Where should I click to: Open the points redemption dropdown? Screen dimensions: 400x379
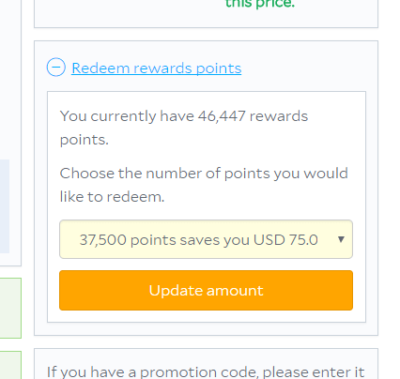tap(206, 239)
